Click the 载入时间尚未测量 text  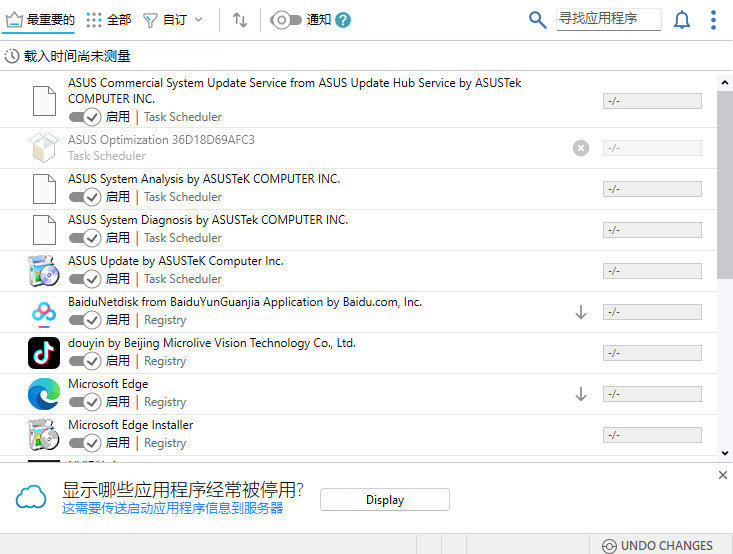[x=77, y=56]
